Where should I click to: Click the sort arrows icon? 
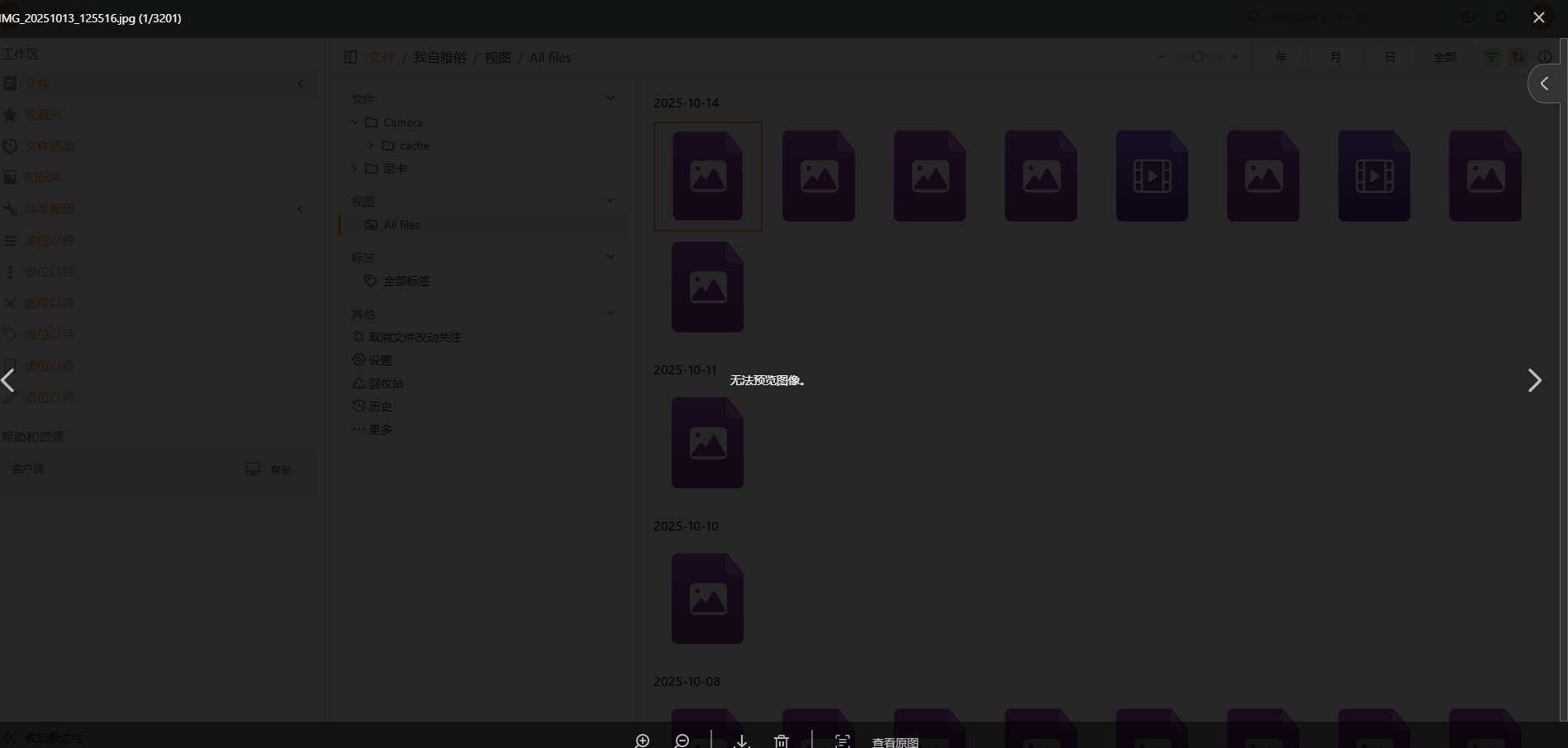pyautogui.click(x=1518, y=57)
